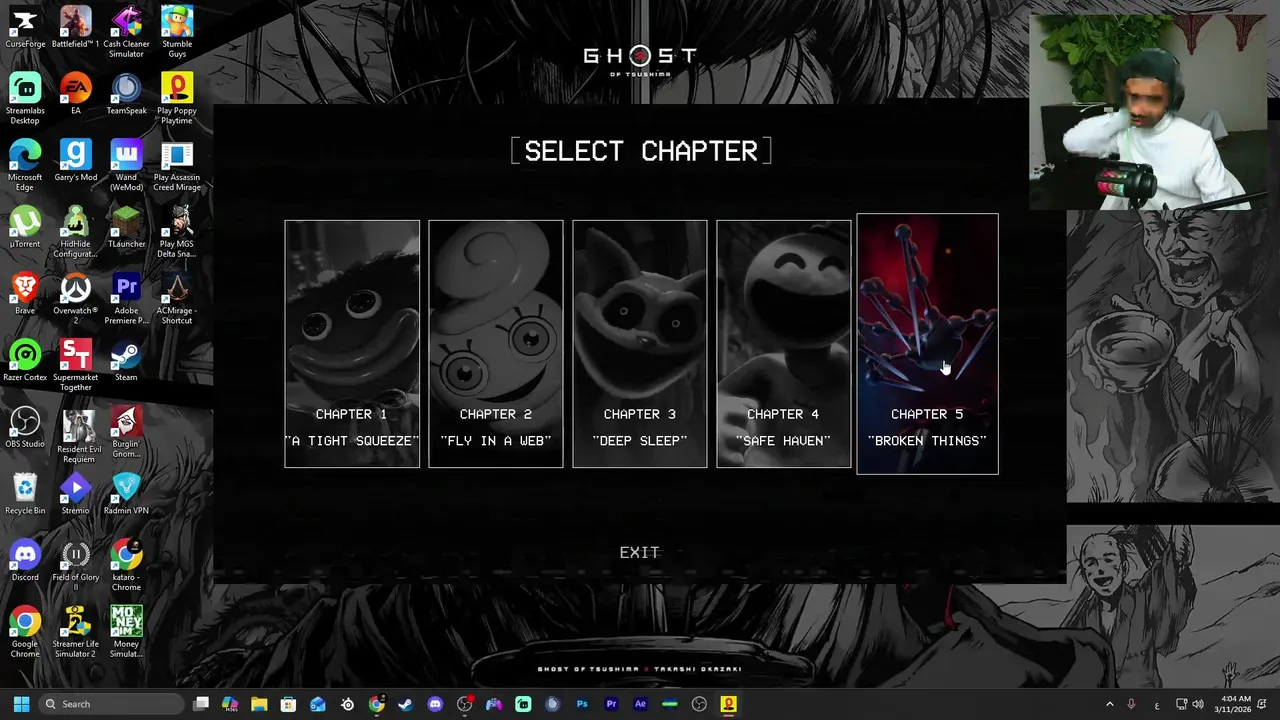Open Play Assassin Creed Mirage shortcut
This screenshot has width=1280, height=720.
177,165
